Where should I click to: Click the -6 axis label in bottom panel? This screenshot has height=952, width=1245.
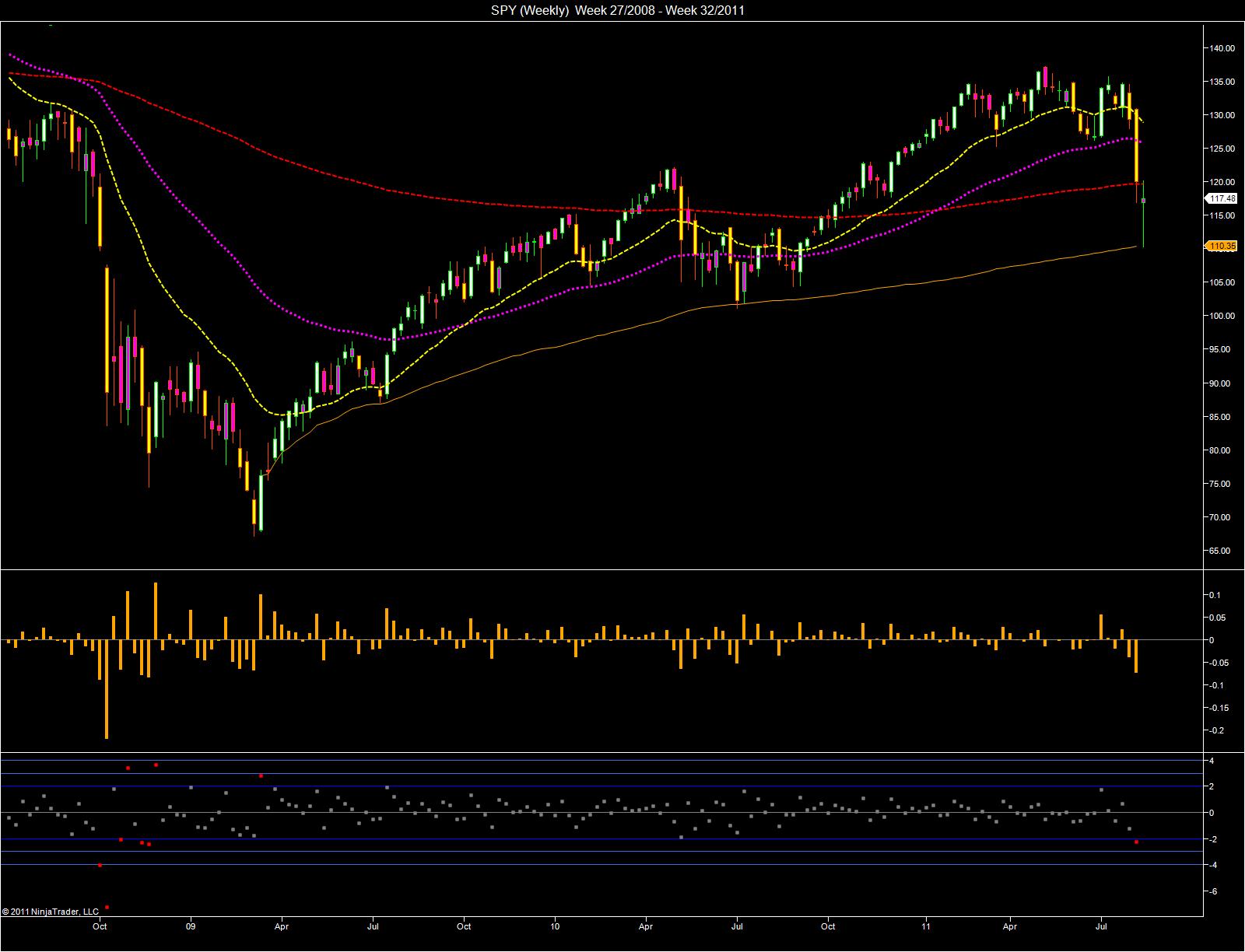[1212, 891]
